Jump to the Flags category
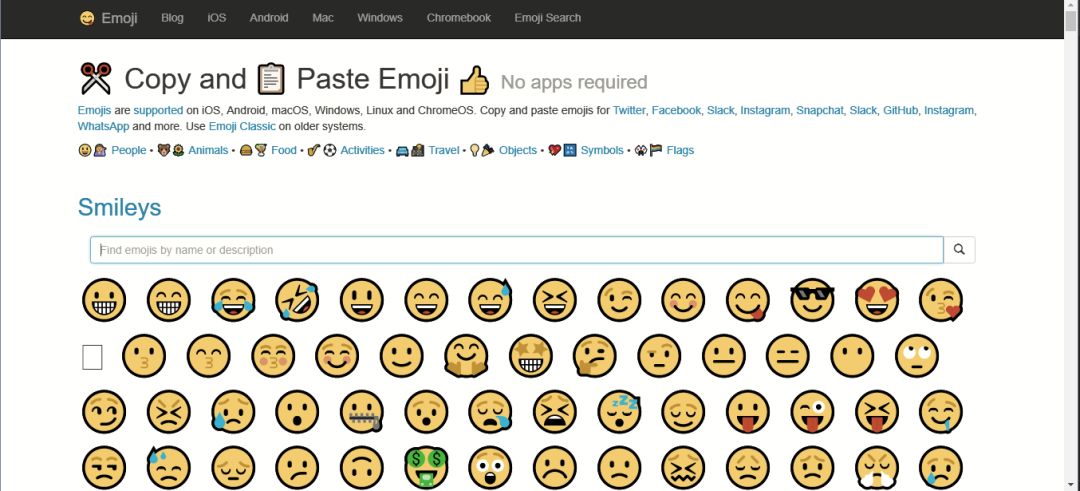 click(680, 150)
